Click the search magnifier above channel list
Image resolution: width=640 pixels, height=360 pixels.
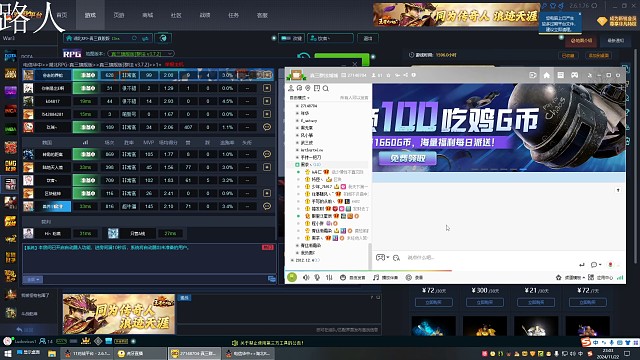[326, 88]
